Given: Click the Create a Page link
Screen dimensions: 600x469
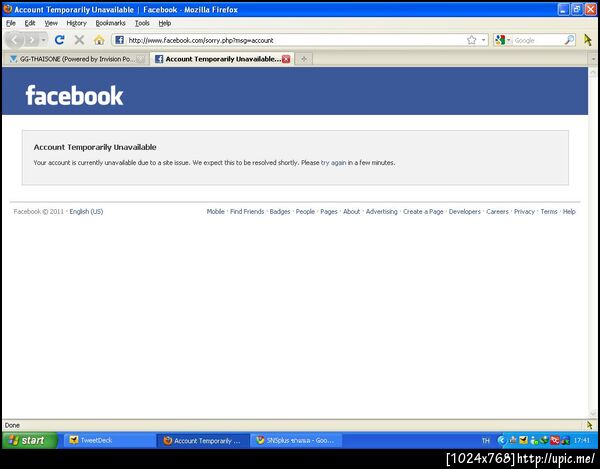Looking at the screenshot, I should [423, 212].
